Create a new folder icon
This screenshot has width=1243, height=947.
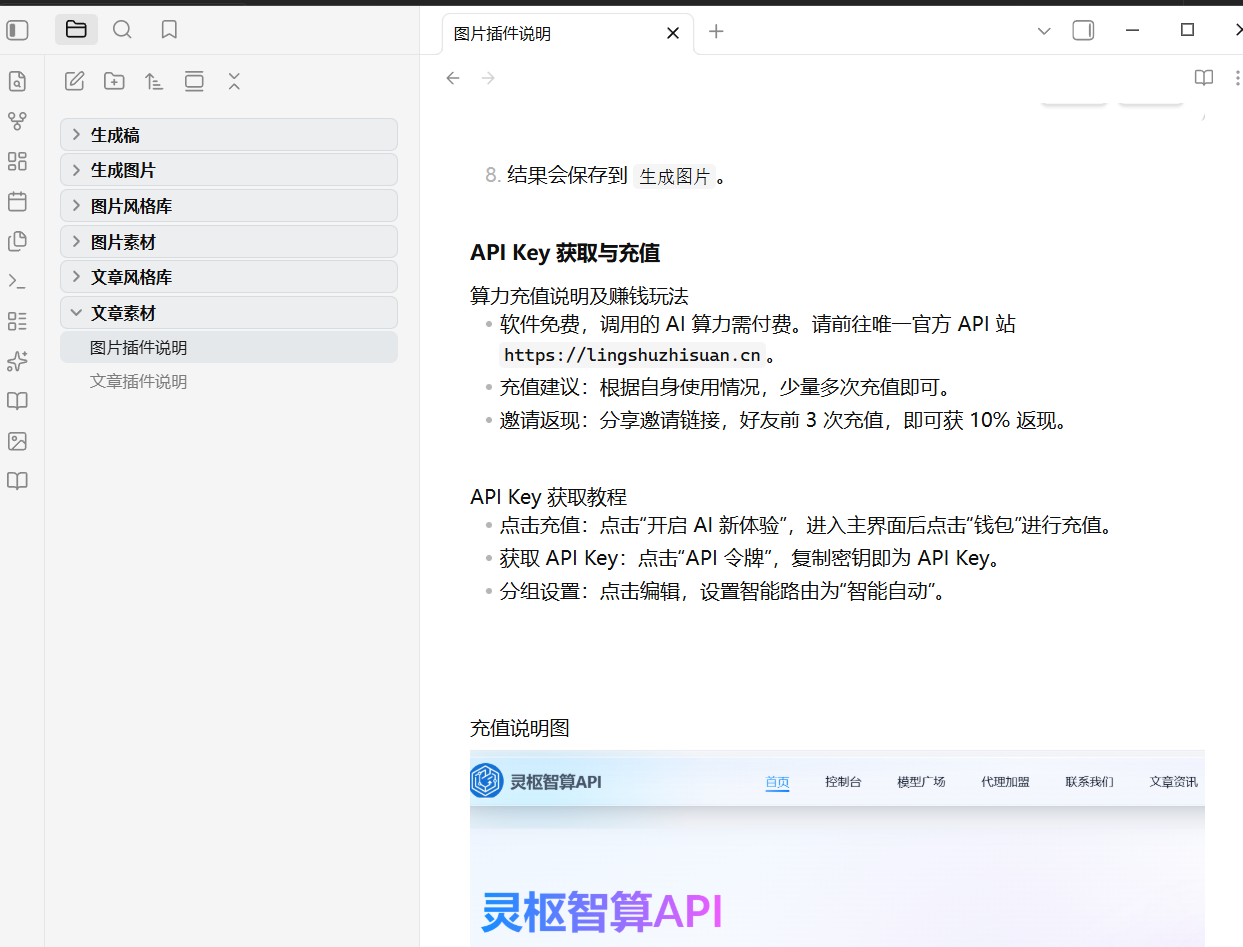click(x=114, y=82)
